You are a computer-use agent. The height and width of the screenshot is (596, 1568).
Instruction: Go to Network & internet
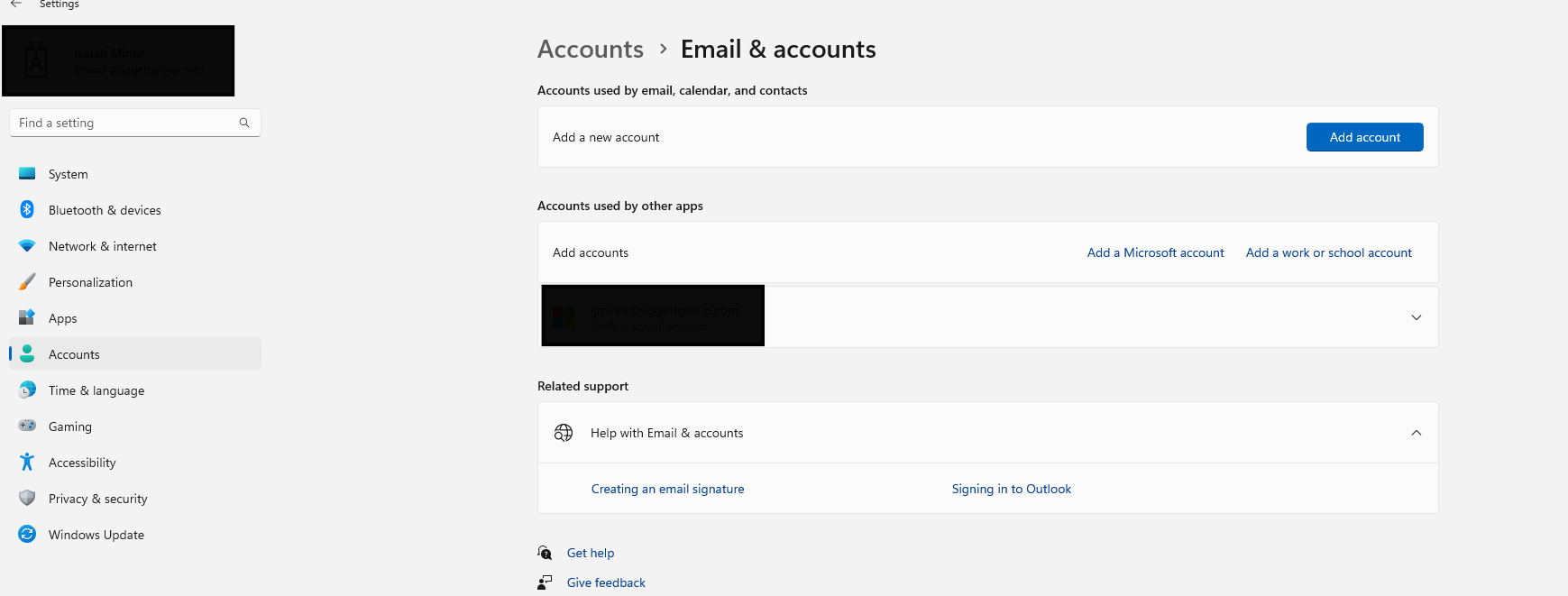135,246
